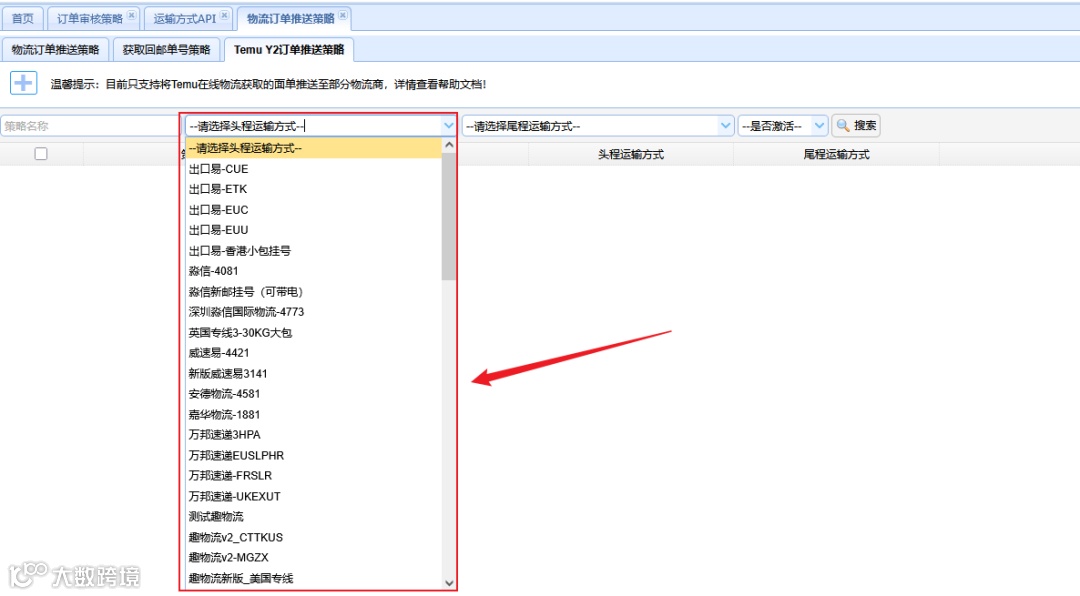The image size is (1080, 596).
Task: Collapse the 头程运输方式 dropdown arrow
Action: coord(448,126)
